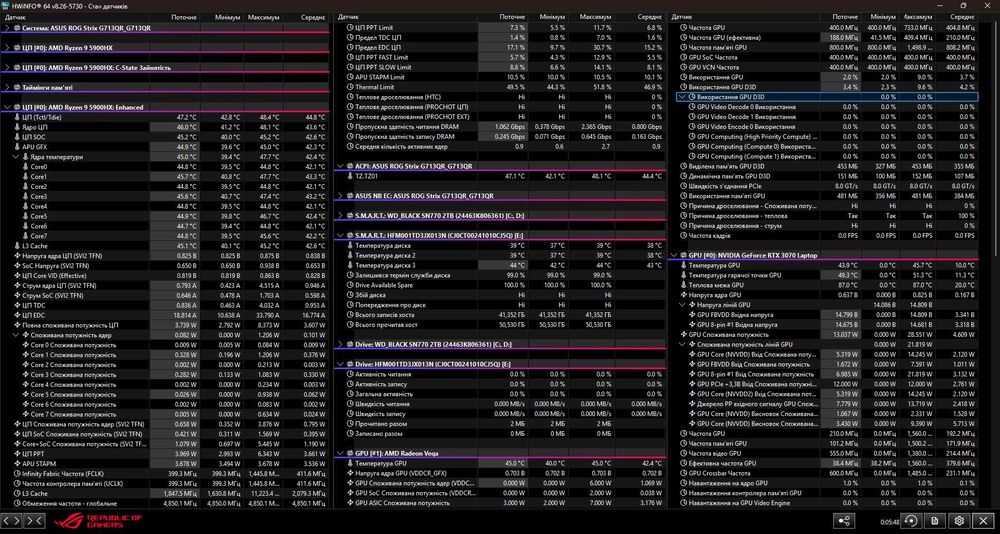
Task: Click chip icon beside Система: ASUS ROG Strix
Action: click(17, 28)
